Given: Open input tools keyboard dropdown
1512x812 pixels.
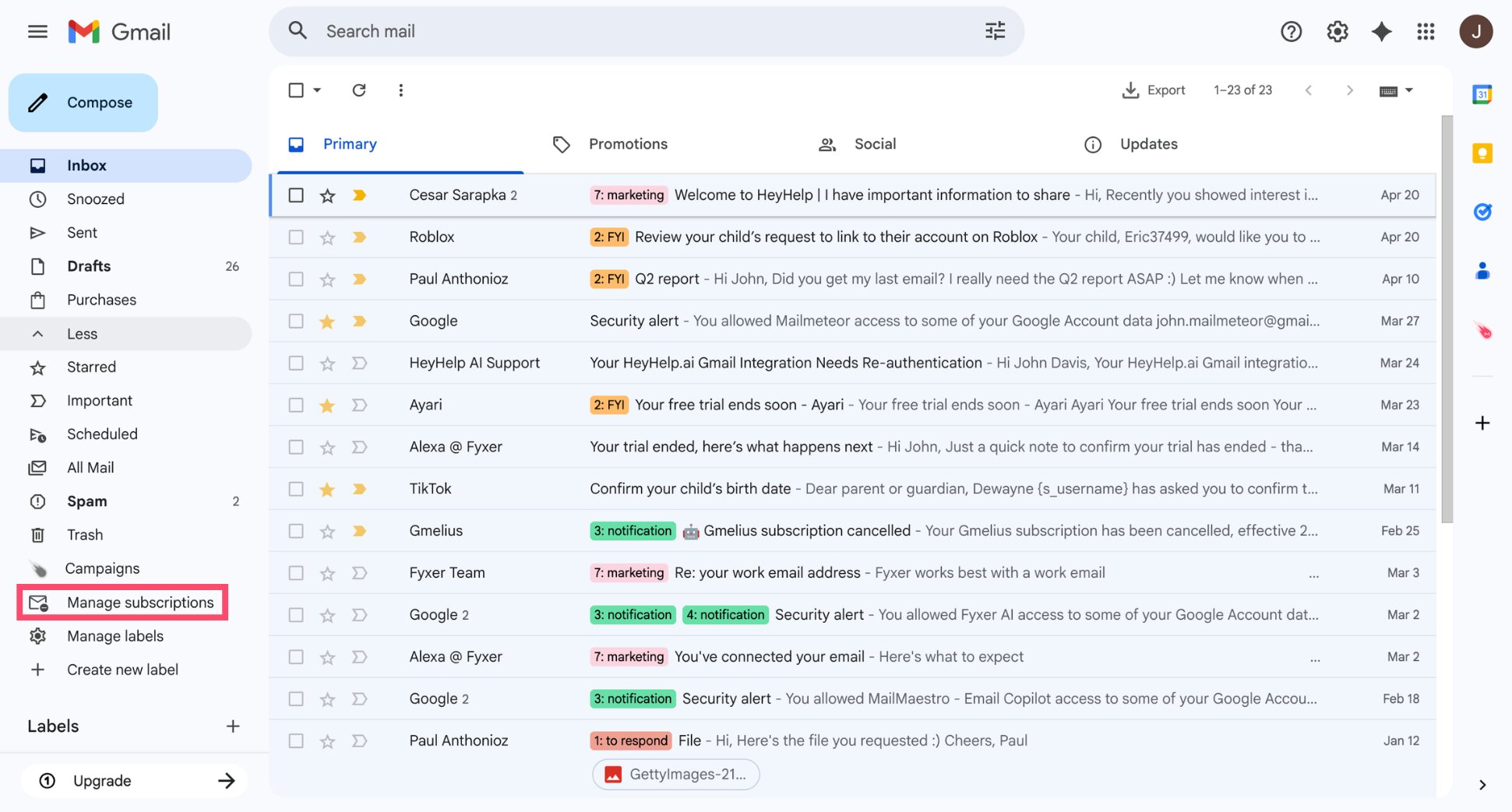Looking at the screenshot, I should [x=1396, y=91].
